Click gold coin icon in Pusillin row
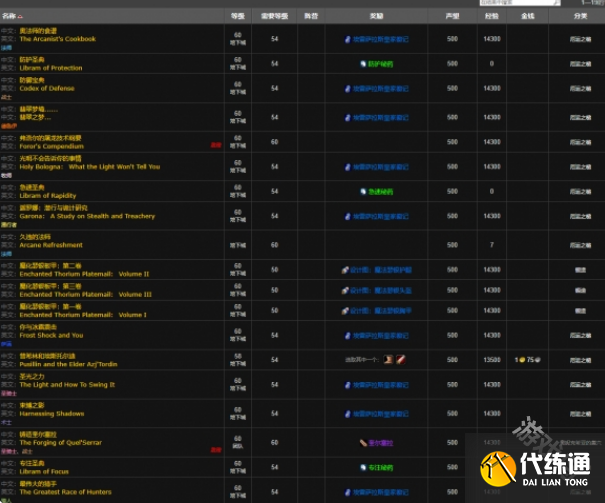605x503 pixels. point(521,359)
